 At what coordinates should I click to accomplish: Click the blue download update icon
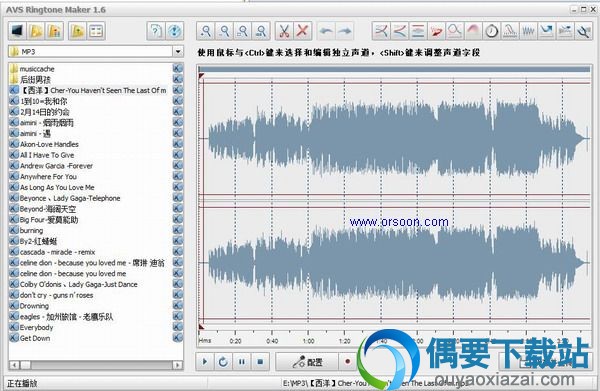click(x=174, y=31)
